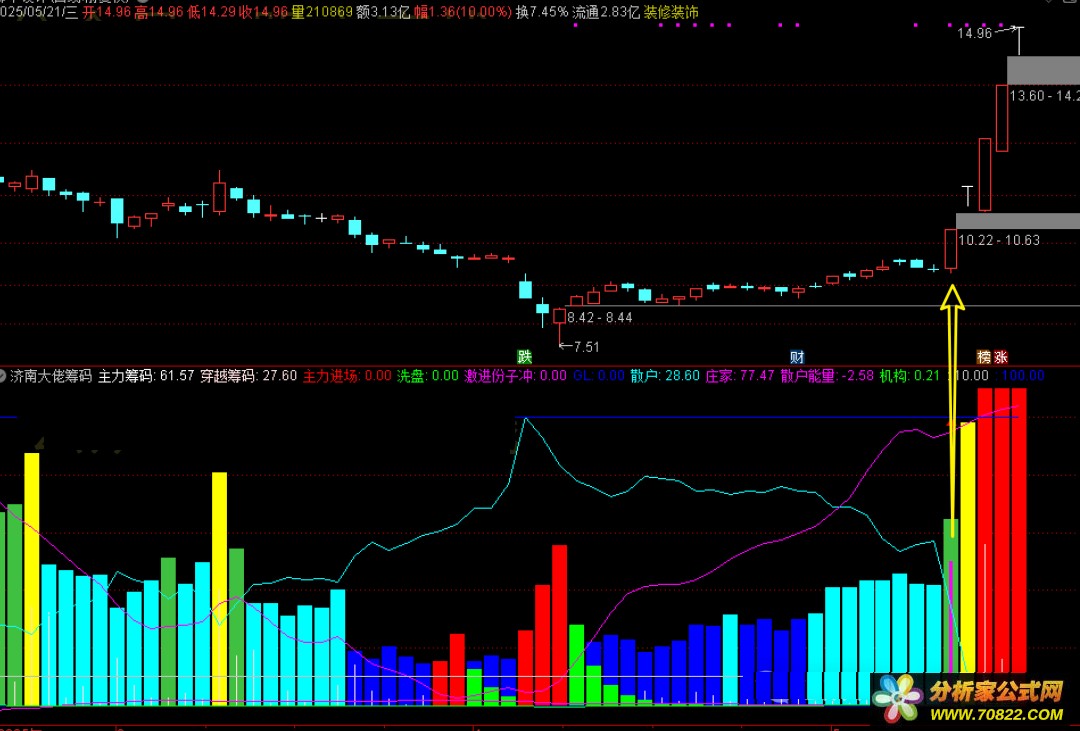Click the 开14.96 open price

pos(107,12)
